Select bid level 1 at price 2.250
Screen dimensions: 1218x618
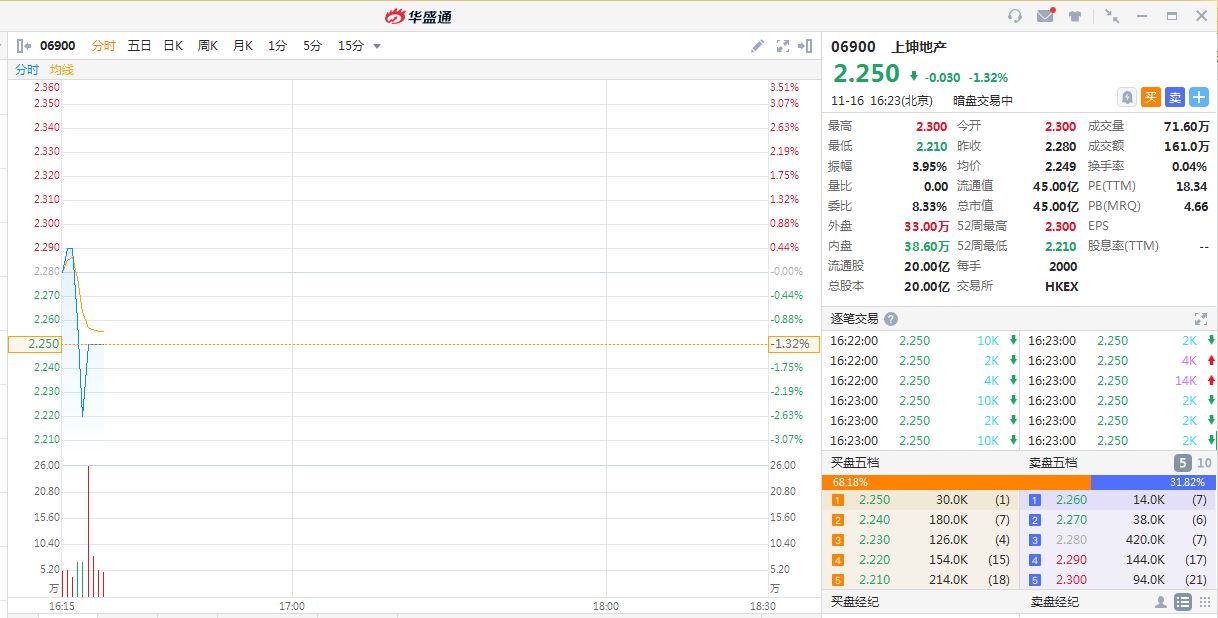pyautogui.click(x=920, y=500)
